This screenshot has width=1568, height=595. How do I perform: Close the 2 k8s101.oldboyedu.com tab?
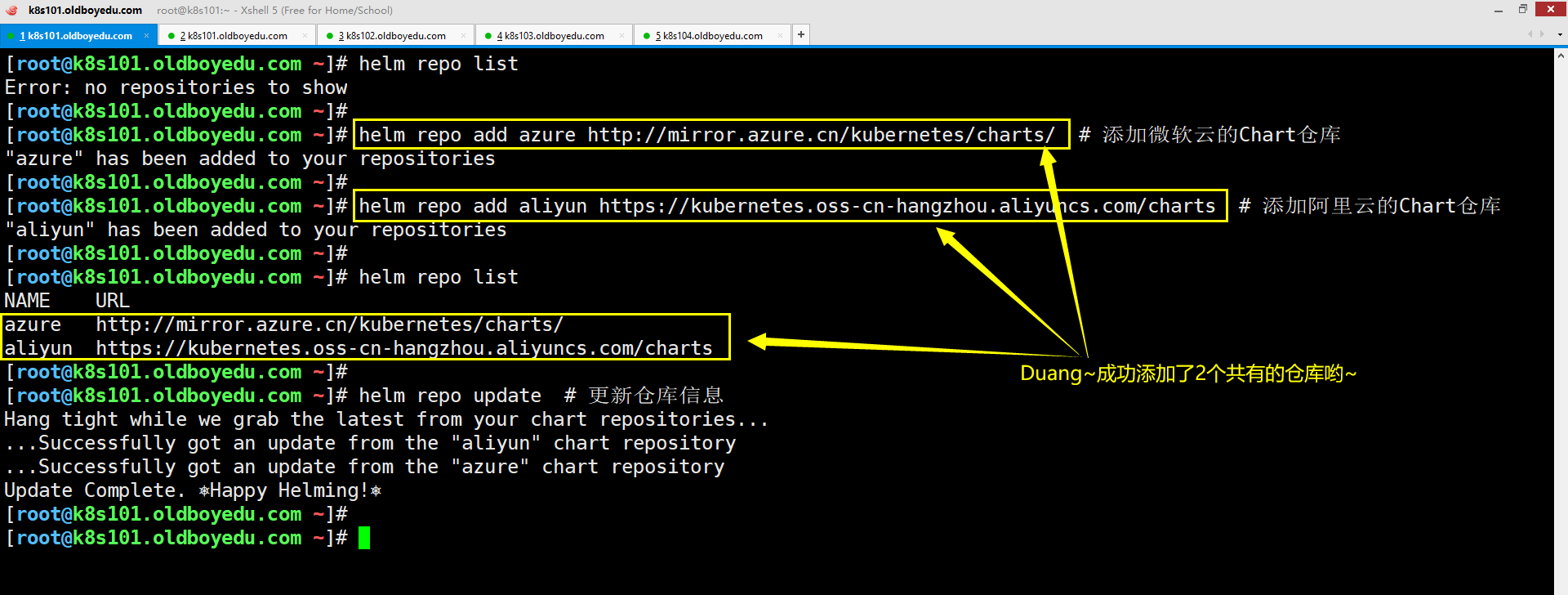305,35
